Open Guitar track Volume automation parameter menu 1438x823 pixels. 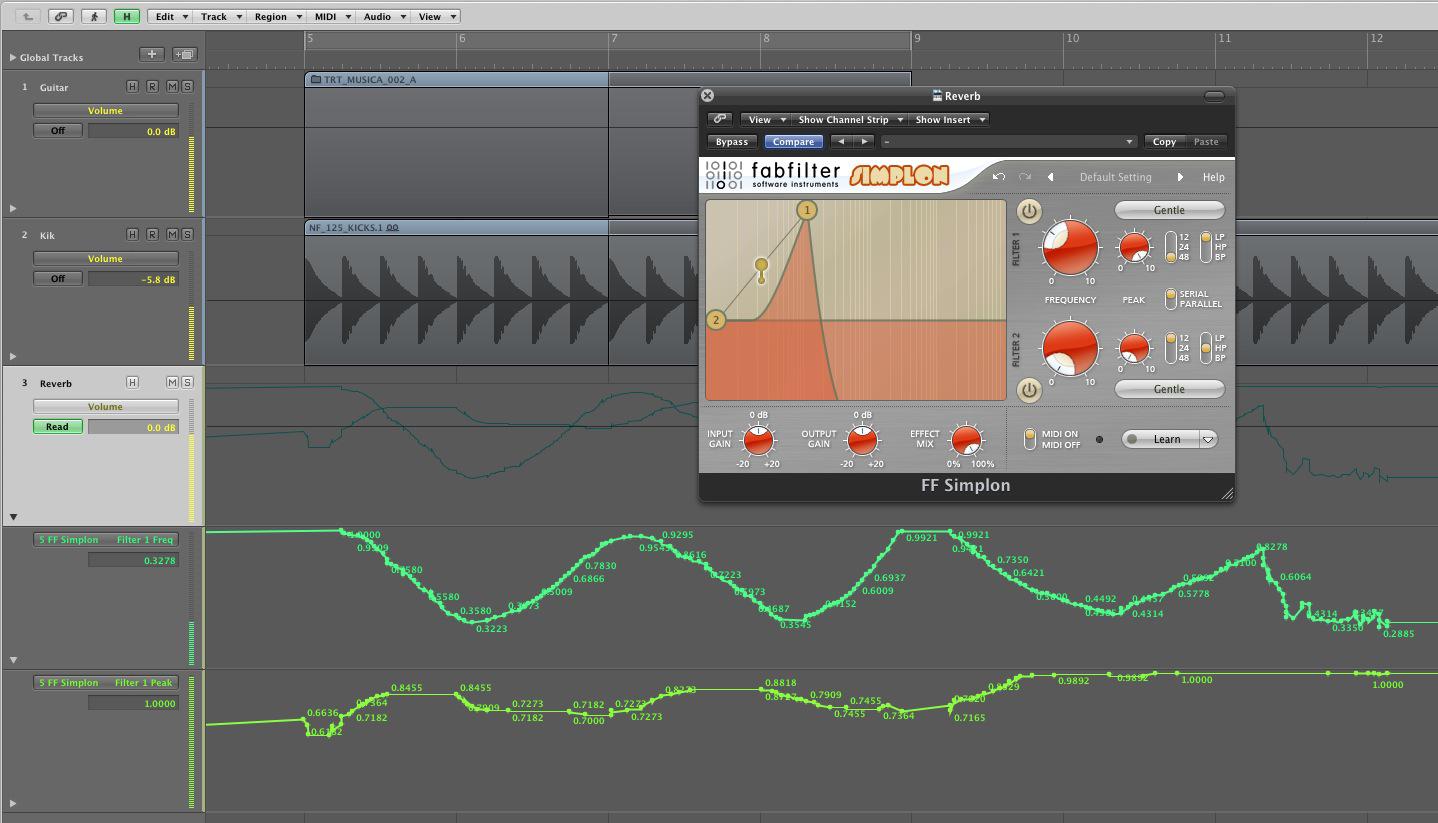(x=106, y=111)
